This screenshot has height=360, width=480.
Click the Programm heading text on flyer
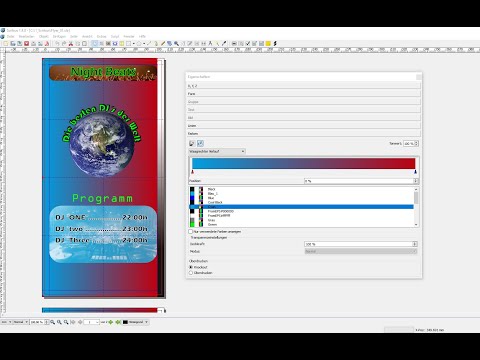[x=102, y=198]
